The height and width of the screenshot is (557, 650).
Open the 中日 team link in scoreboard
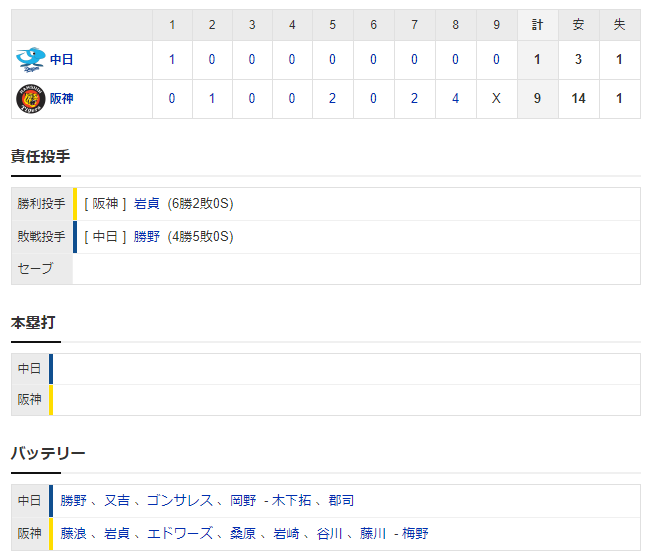point(61,60)
